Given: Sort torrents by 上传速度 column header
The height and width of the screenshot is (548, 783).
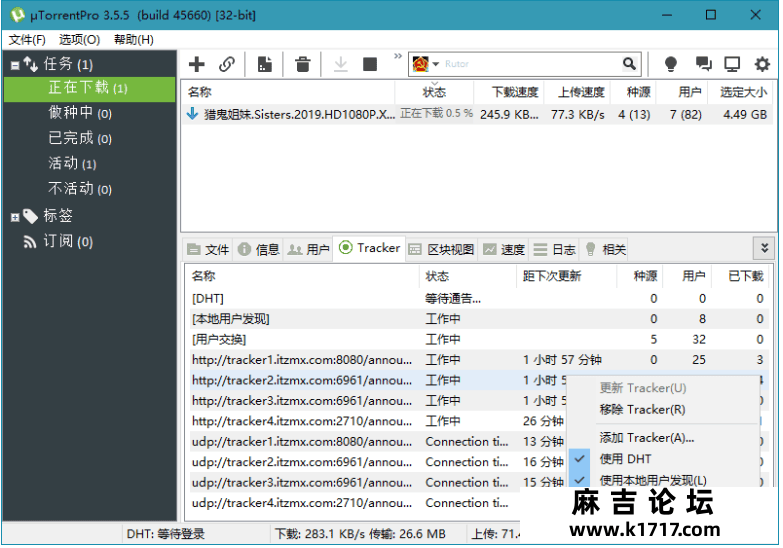Looking at the screenshot, I should pos(581,92).
